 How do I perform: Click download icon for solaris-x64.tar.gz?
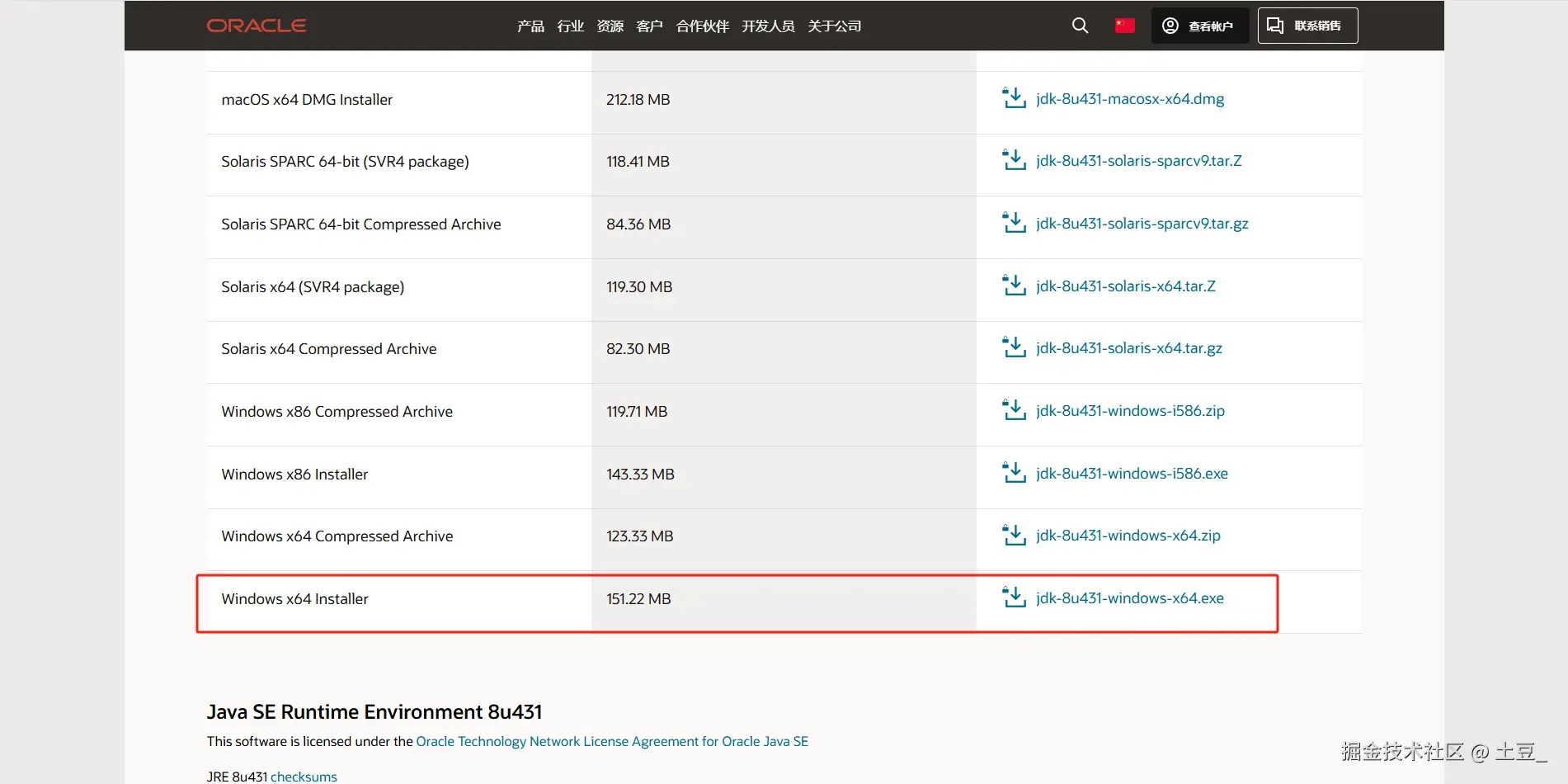point(1014,347)
